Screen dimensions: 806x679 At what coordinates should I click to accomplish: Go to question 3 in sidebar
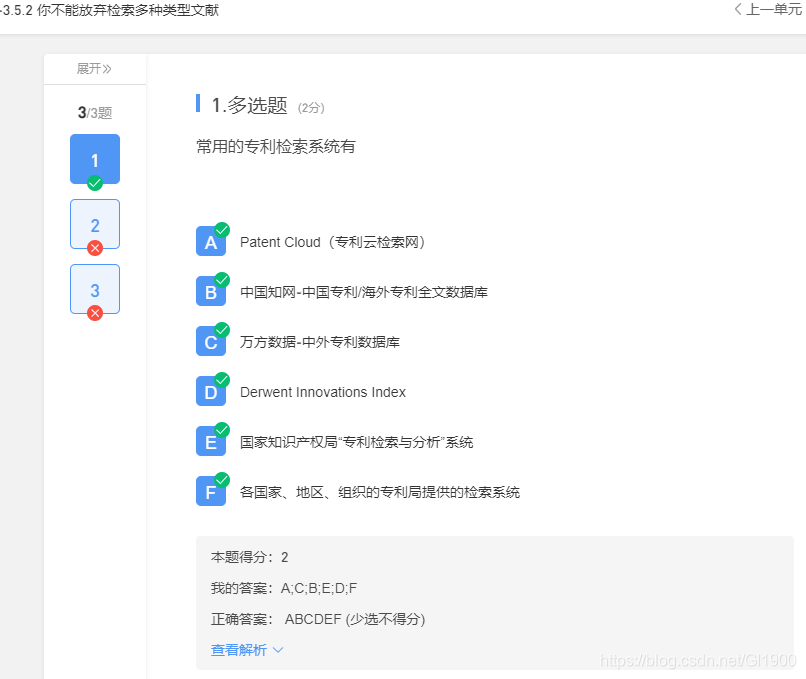[95, 289]
